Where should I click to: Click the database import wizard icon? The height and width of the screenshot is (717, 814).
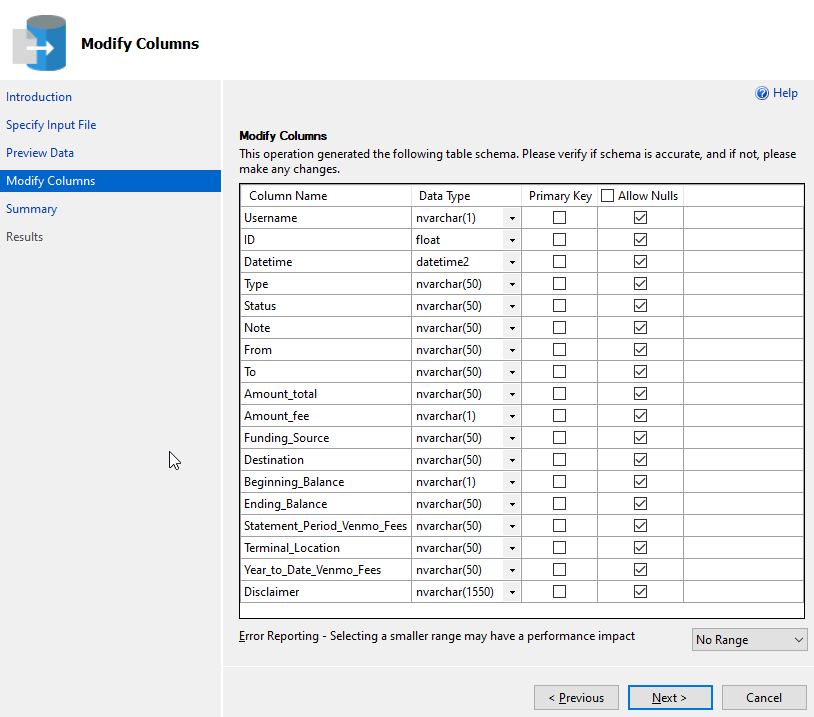(40, 44)
